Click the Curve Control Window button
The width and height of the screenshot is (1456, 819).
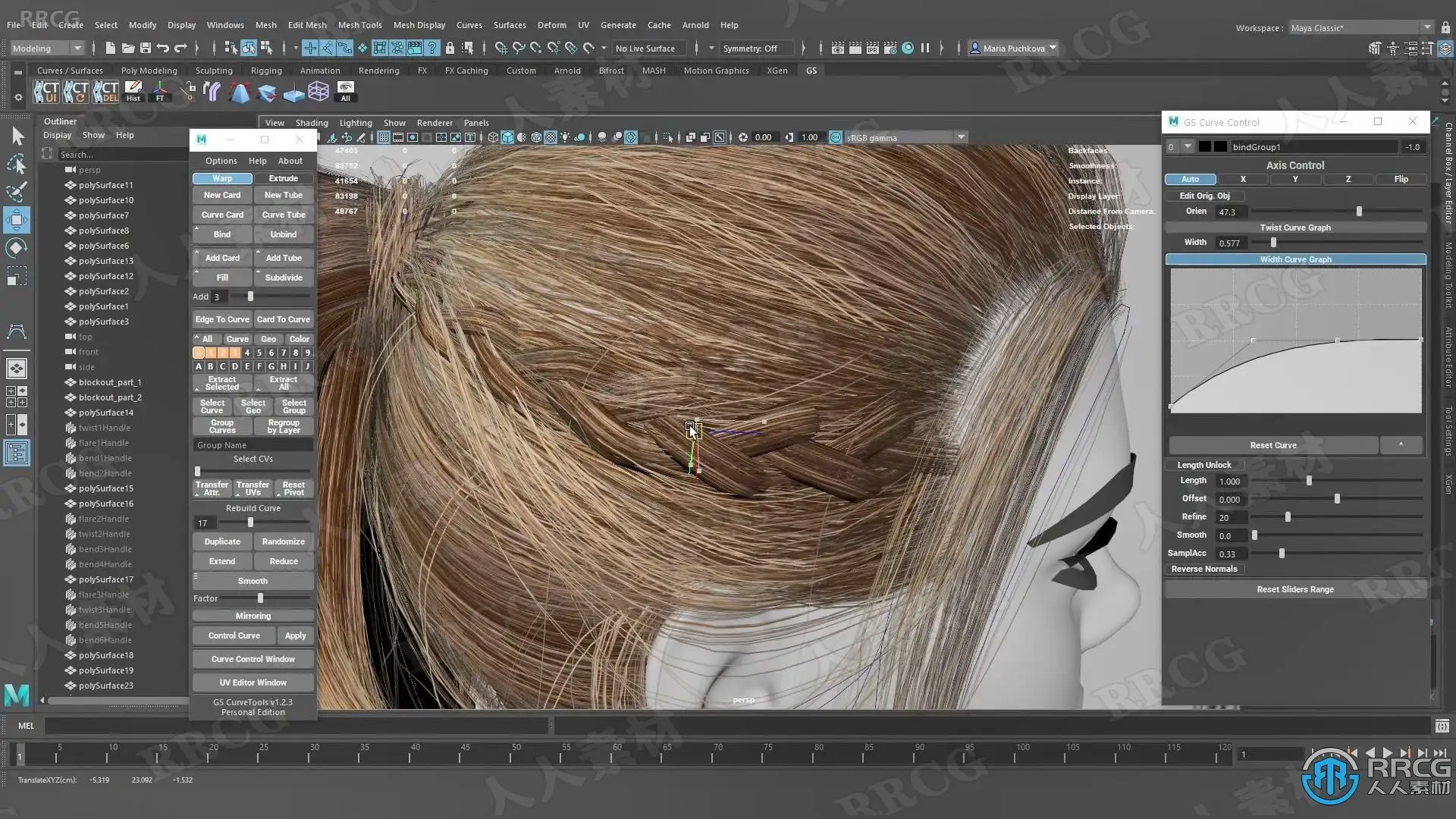(x=253, y=659)
